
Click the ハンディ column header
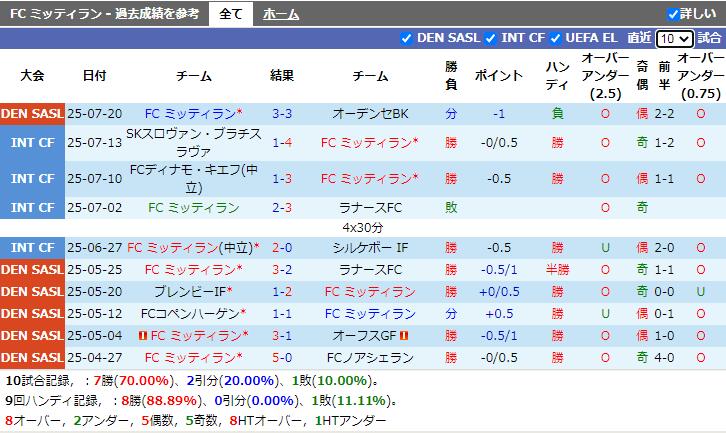(x=557, y=75)
